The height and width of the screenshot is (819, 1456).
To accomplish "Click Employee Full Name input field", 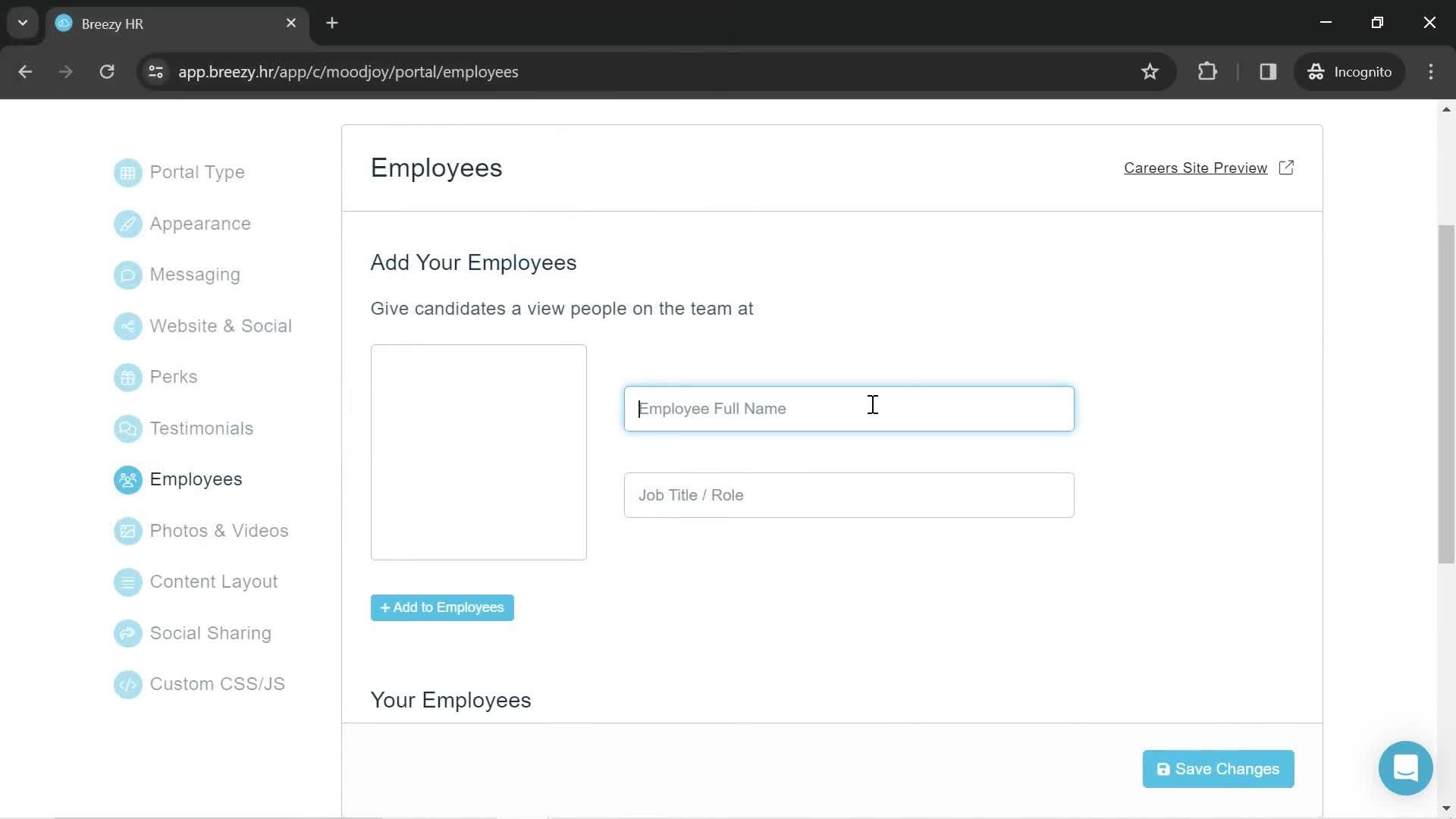I will click(x=849, y=408).
